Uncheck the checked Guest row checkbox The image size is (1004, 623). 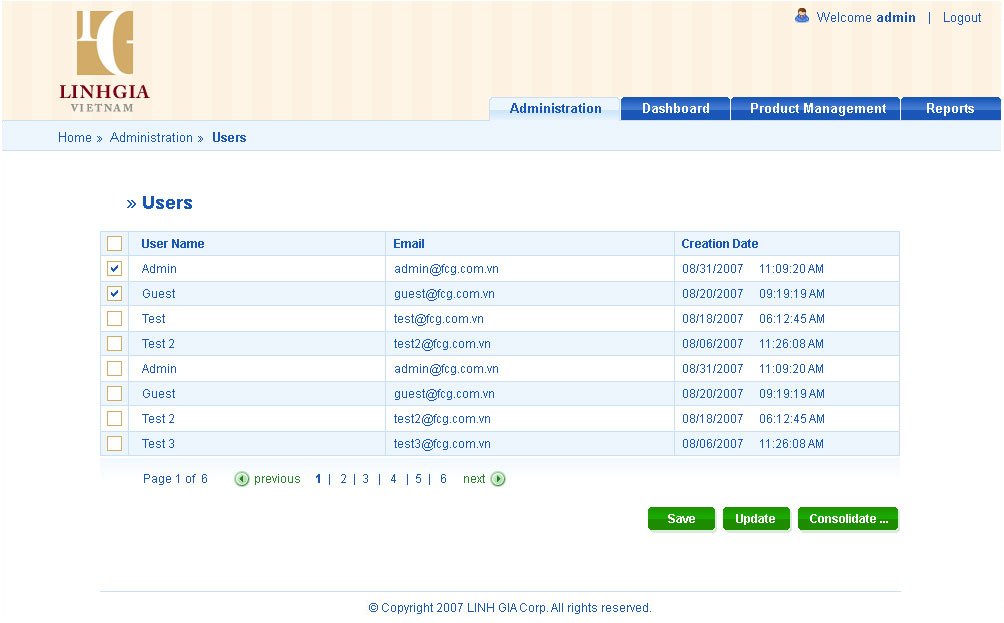click(115, 294)
